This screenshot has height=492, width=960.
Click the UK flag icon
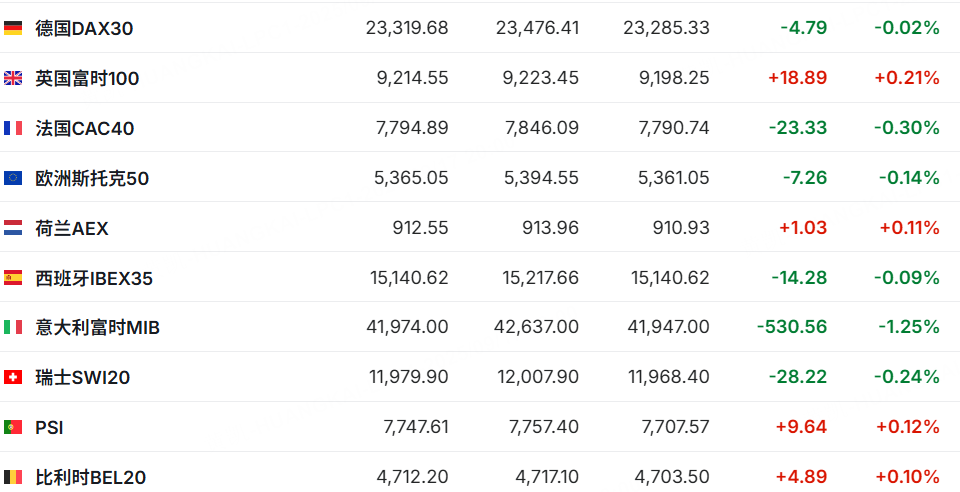pos(13,78)
